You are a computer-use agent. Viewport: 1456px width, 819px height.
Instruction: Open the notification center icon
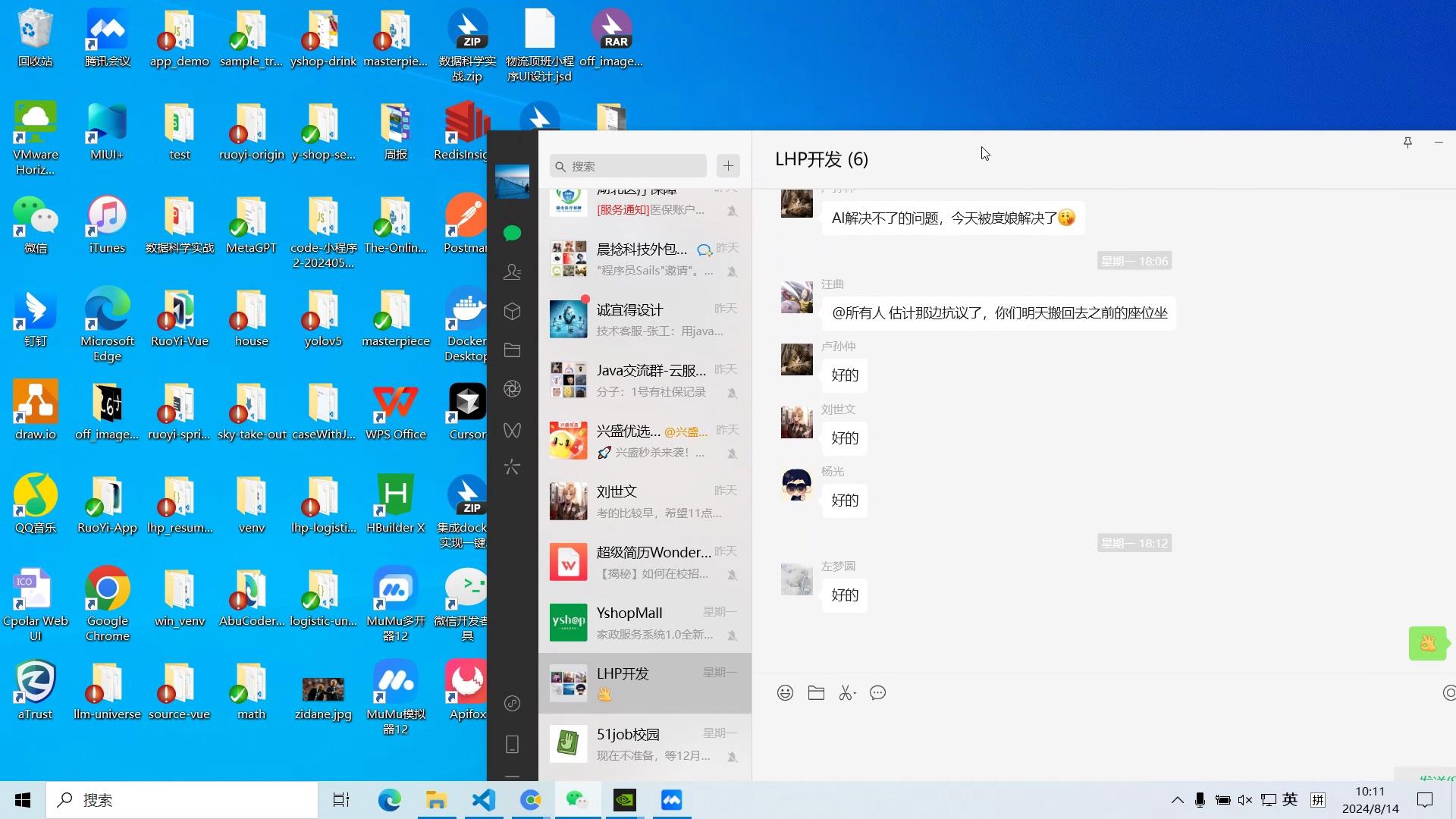(1425, 800)
